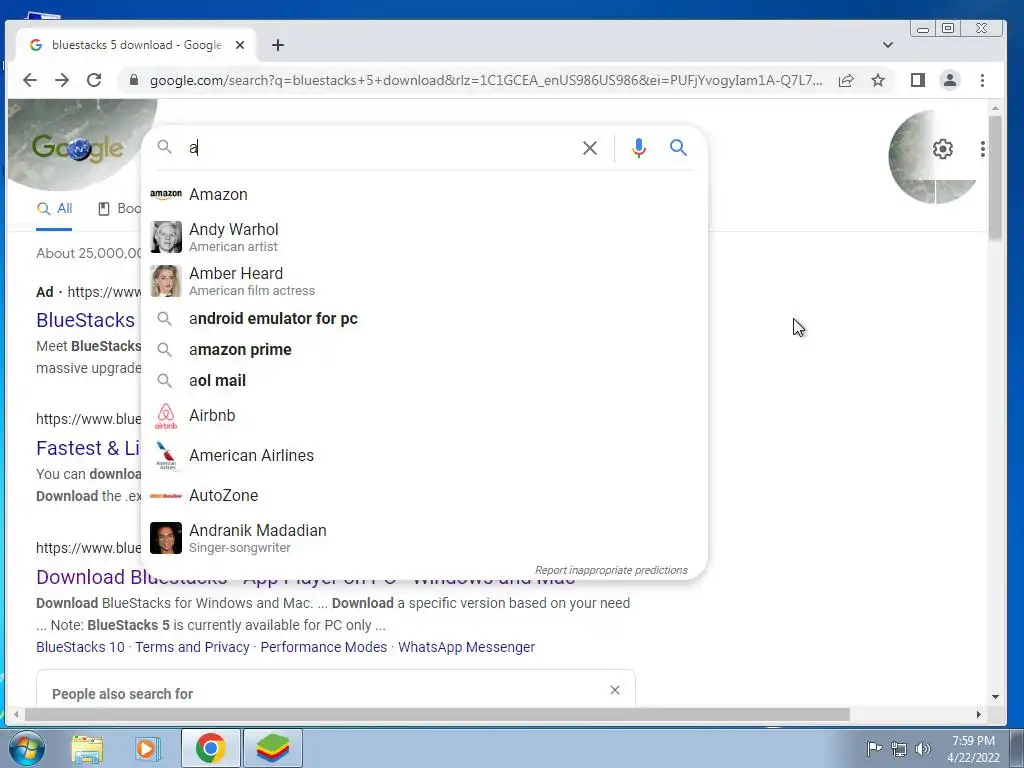This screenshot has height=768, width=1024.
Task: Close the bluestacks 5 download tab
Action: point(240,45)
